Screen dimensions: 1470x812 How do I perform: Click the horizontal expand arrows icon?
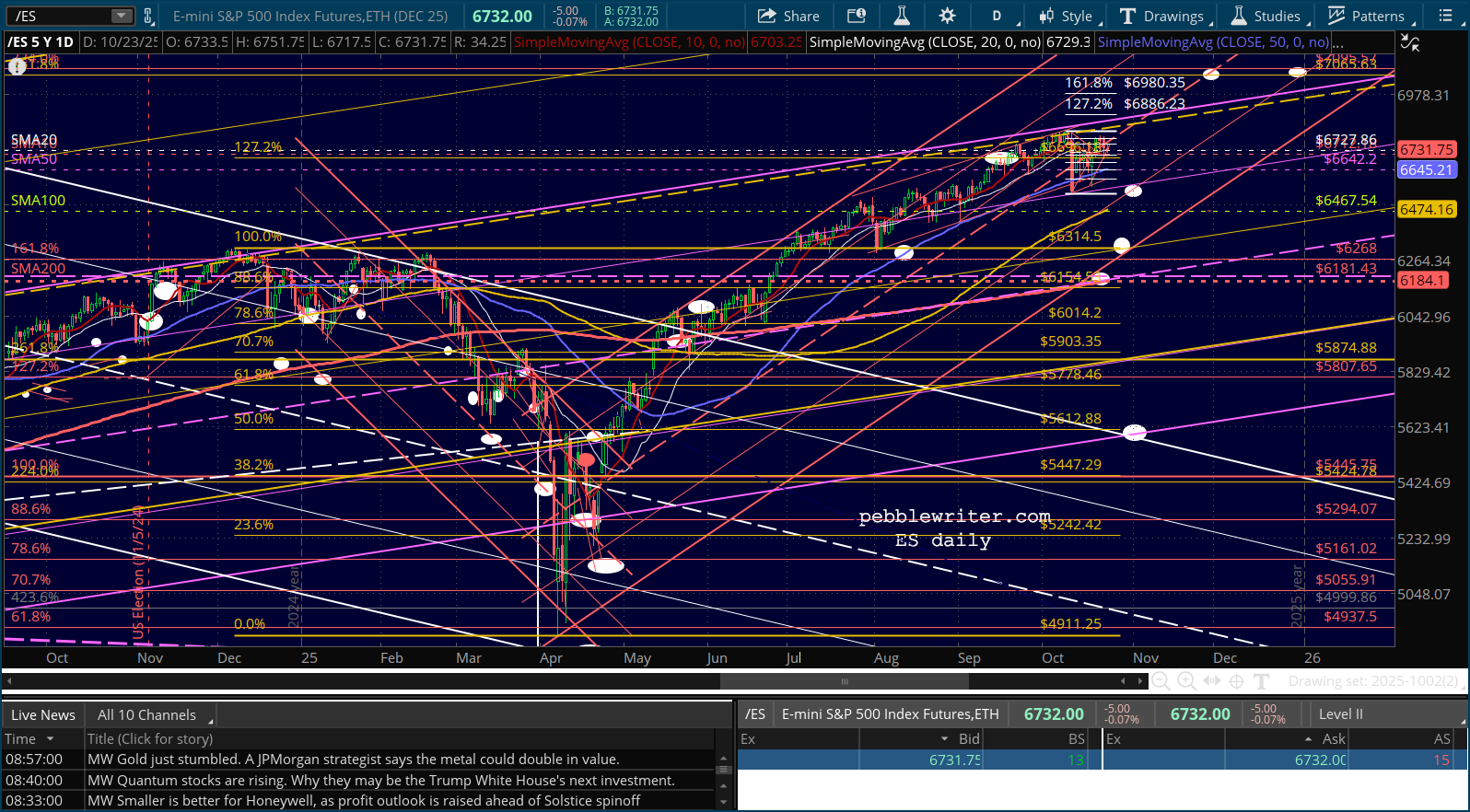[1212, 681]
